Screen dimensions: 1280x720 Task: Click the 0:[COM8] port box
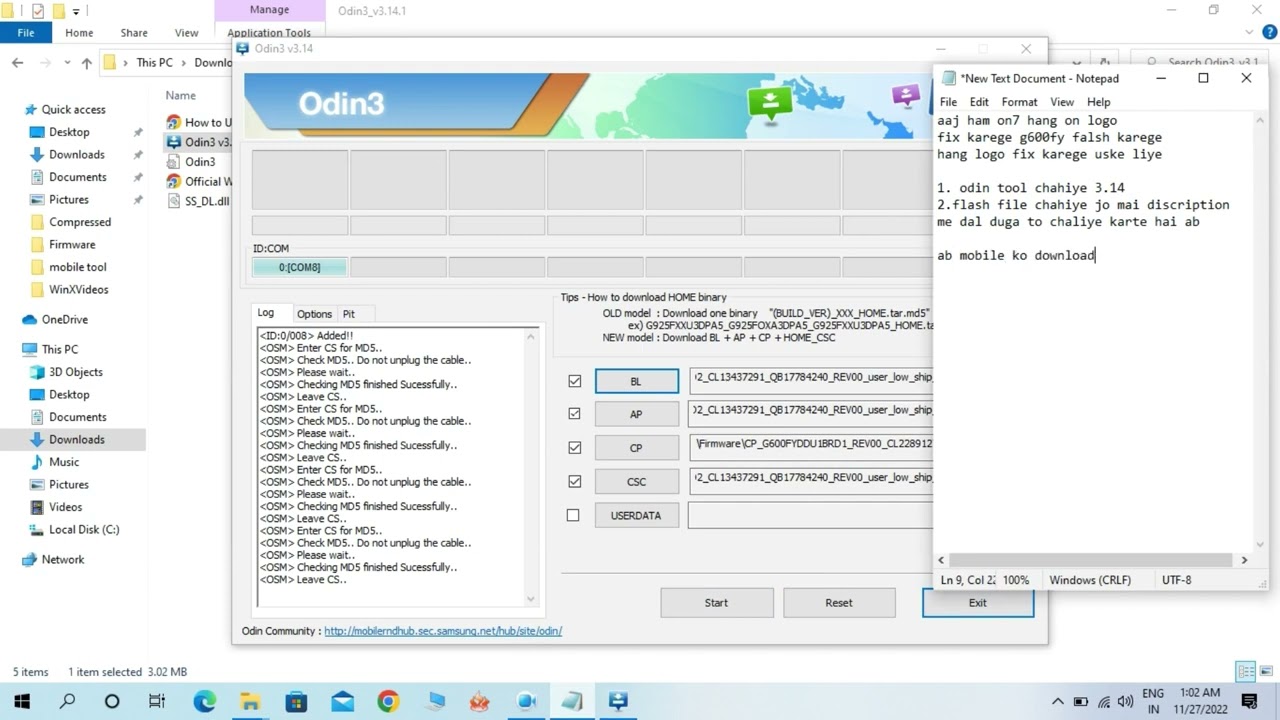tap(300, 267)
